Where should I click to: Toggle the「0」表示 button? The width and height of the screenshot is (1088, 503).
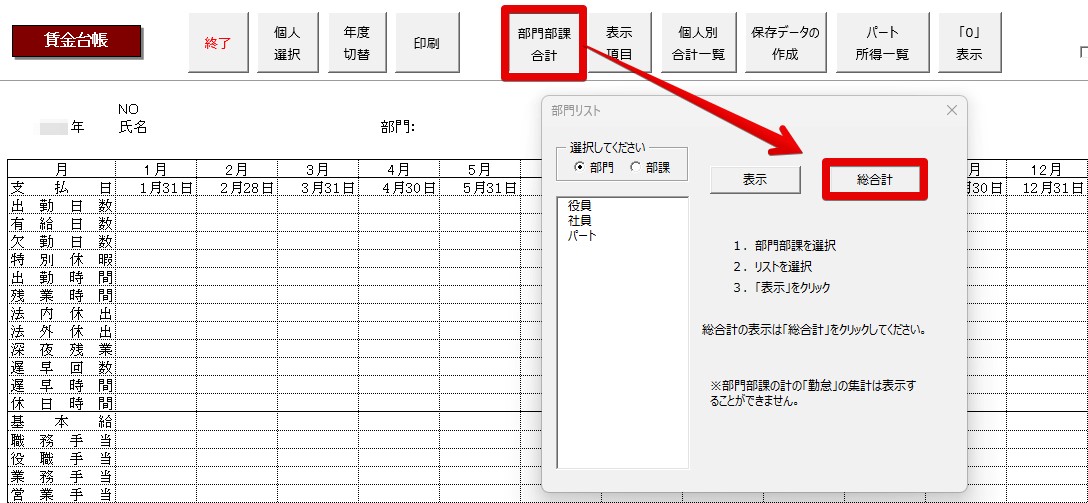click(968, 44)
